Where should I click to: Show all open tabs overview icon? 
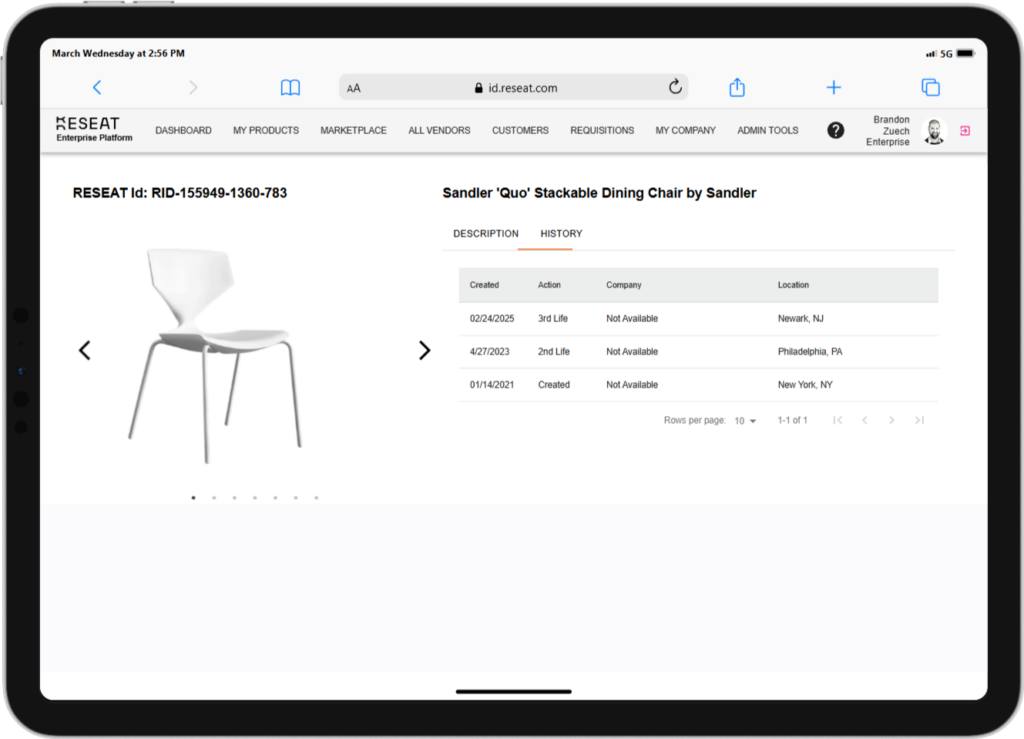tap(930, 88)
